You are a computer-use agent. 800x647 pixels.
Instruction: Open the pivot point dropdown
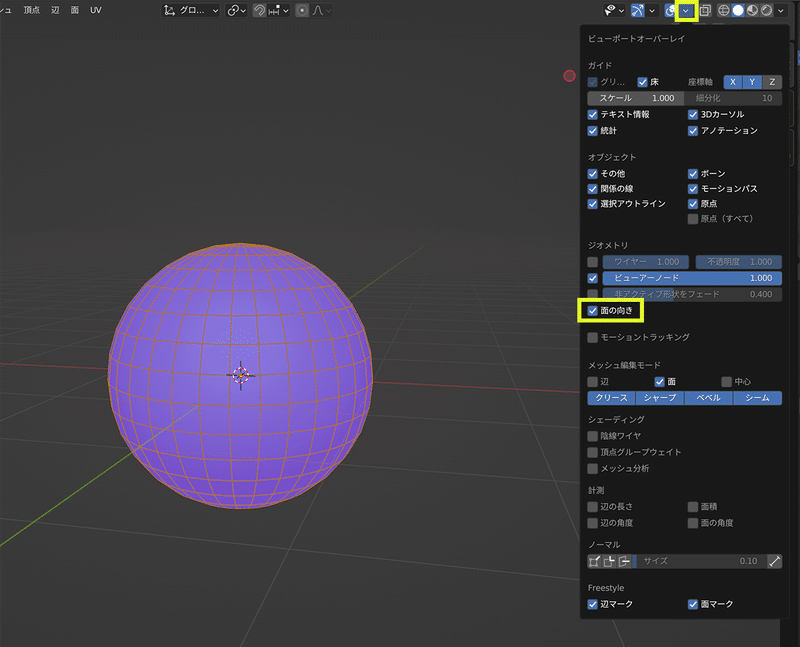pyautogui.click(x=237, y=10)
